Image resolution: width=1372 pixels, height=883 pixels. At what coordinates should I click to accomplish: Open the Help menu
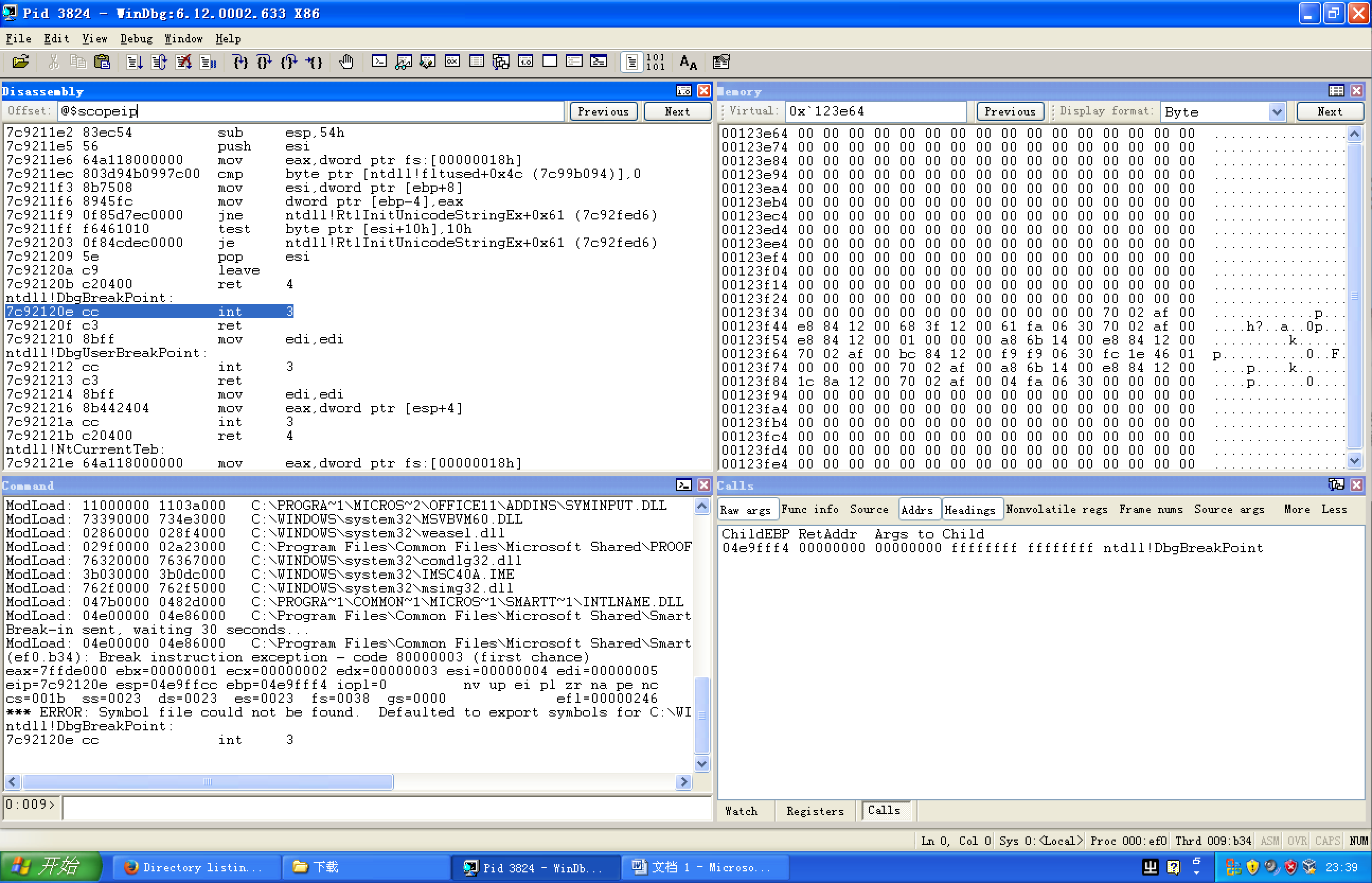tap(228, 38)
